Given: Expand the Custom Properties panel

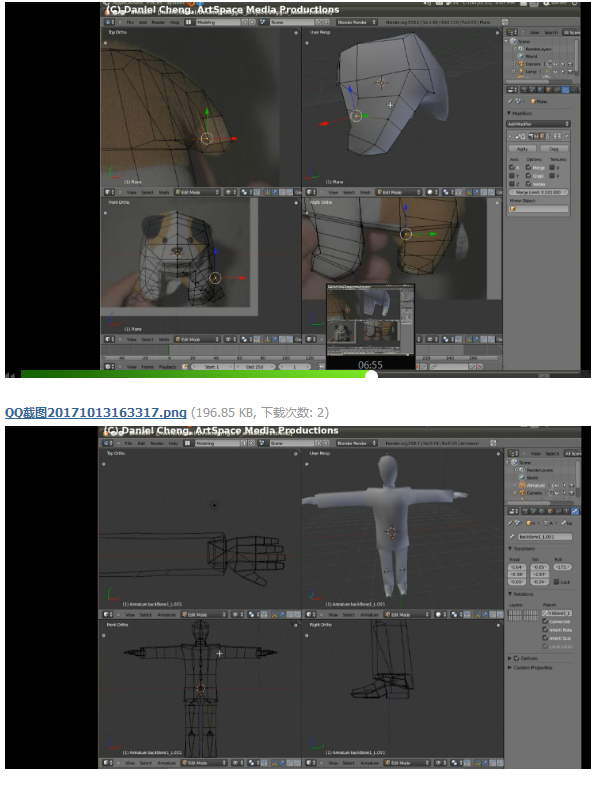Looking at the screenshot, I should [530, 668].
